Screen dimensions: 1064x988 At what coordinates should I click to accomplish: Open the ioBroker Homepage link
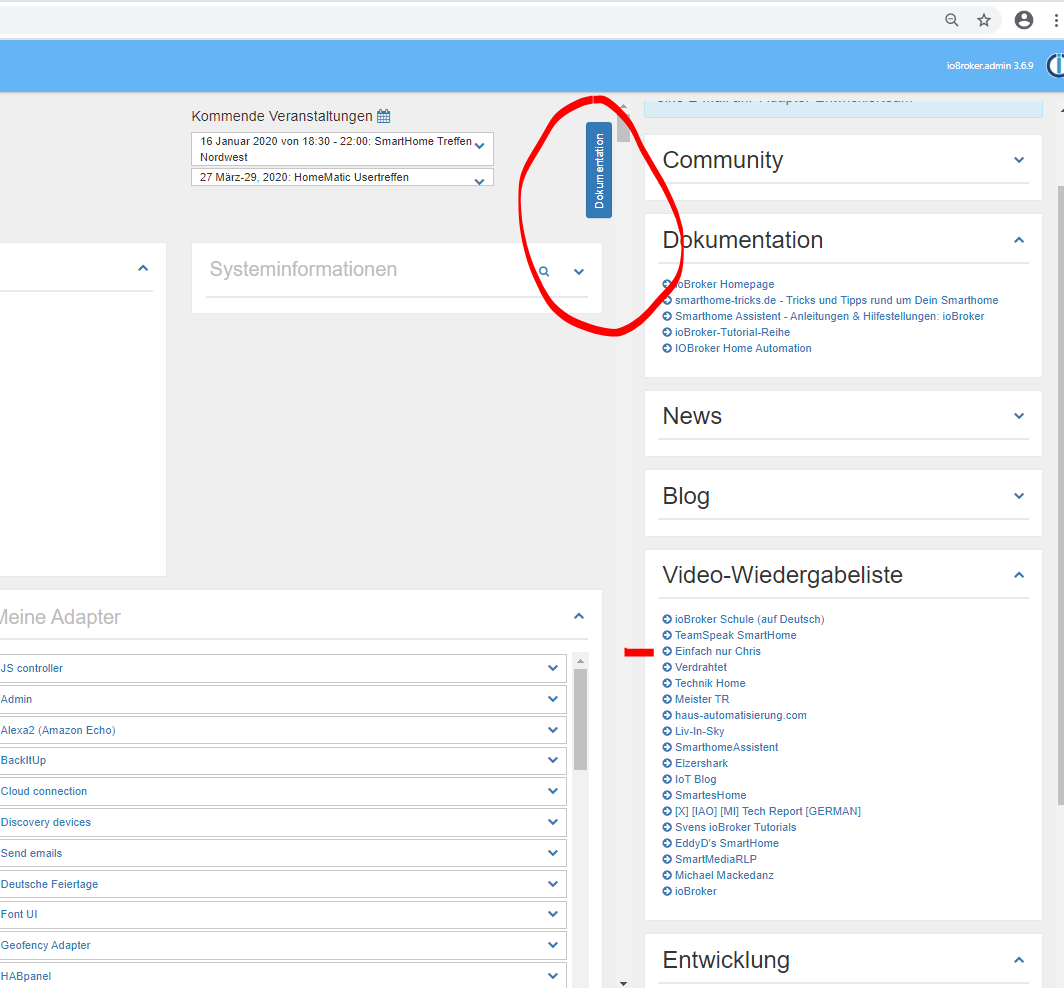[723, 284]
